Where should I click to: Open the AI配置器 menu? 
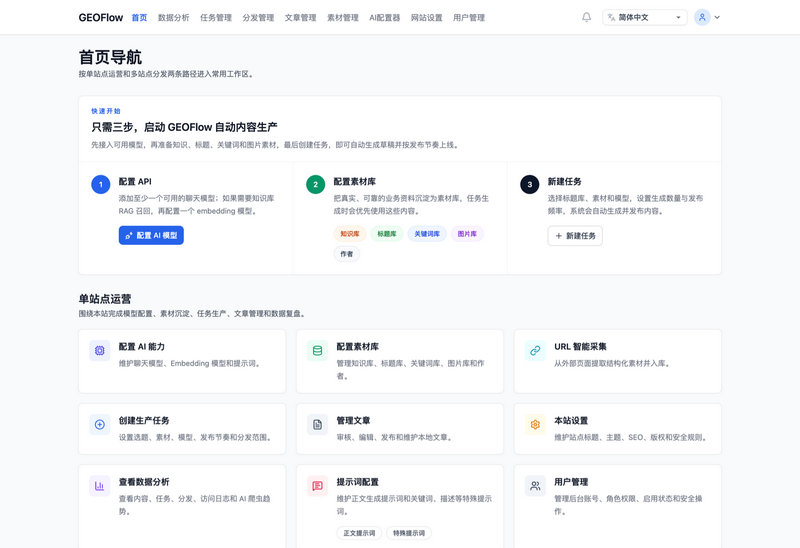[385, 17]
